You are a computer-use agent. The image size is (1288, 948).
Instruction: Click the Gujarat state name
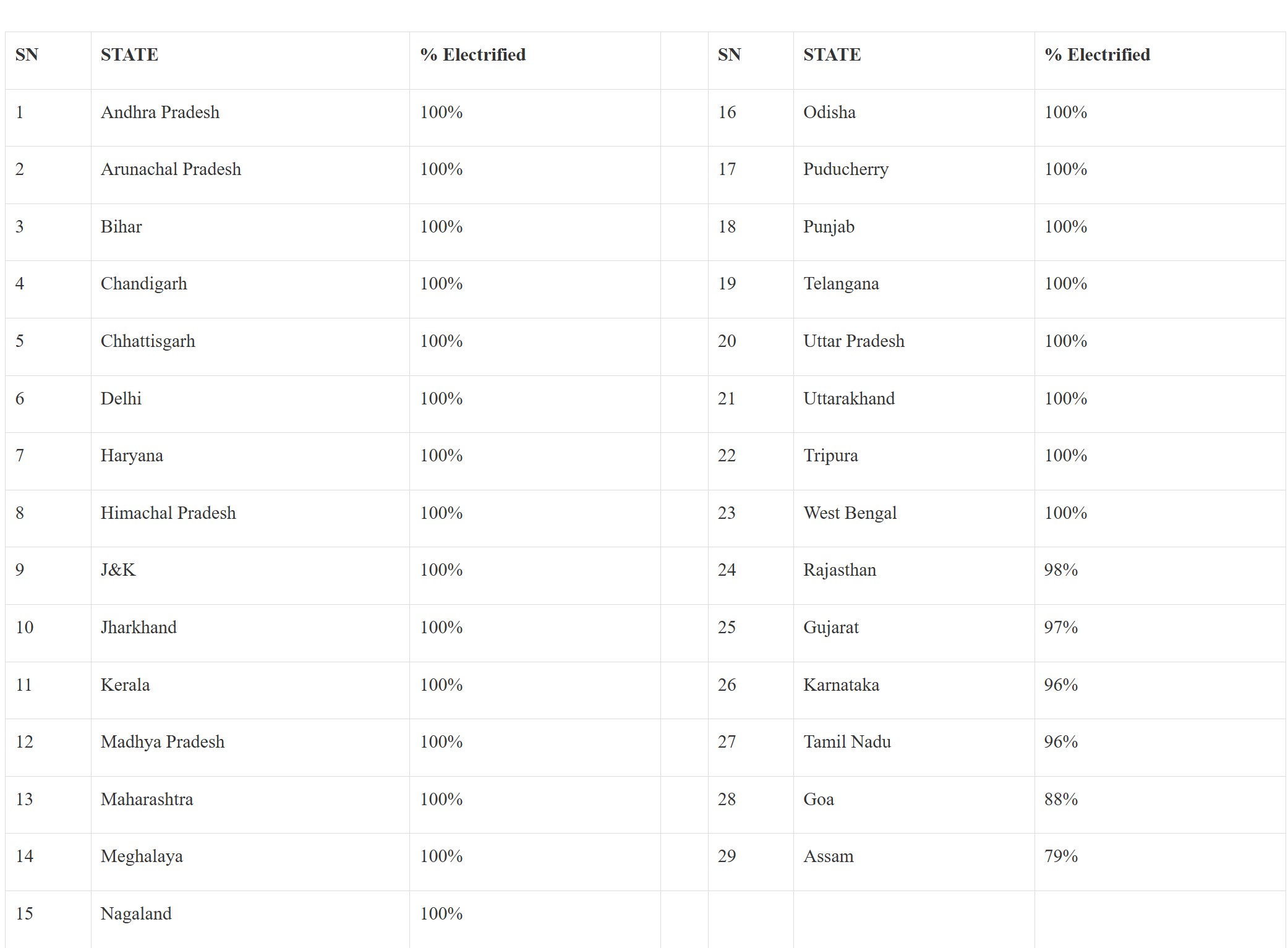coord(830,628)
